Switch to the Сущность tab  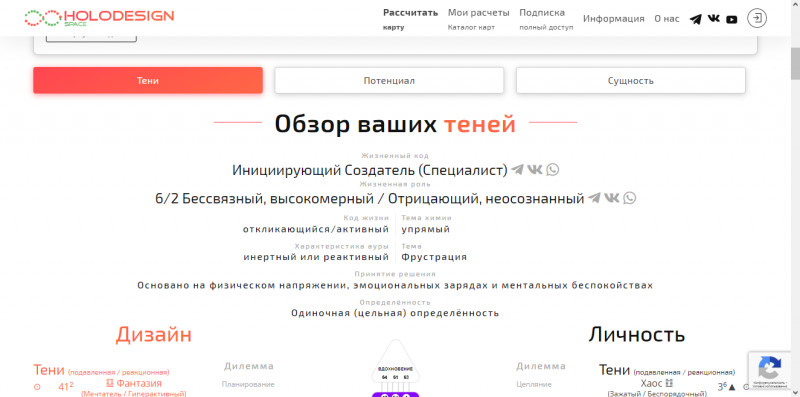(x=631, y=81)
